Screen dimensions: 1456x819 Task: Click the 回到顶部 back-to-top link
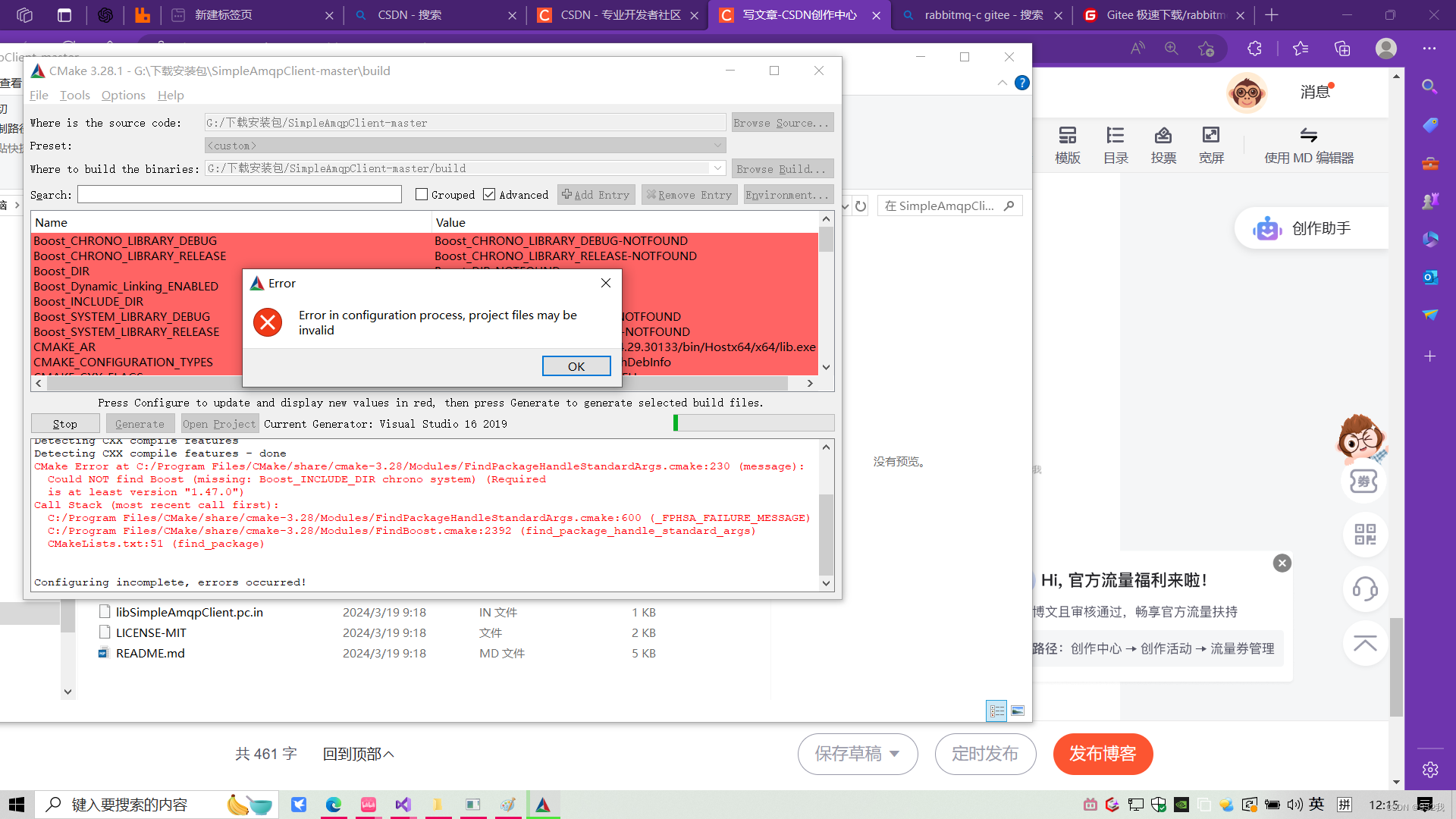pos(358,754)
